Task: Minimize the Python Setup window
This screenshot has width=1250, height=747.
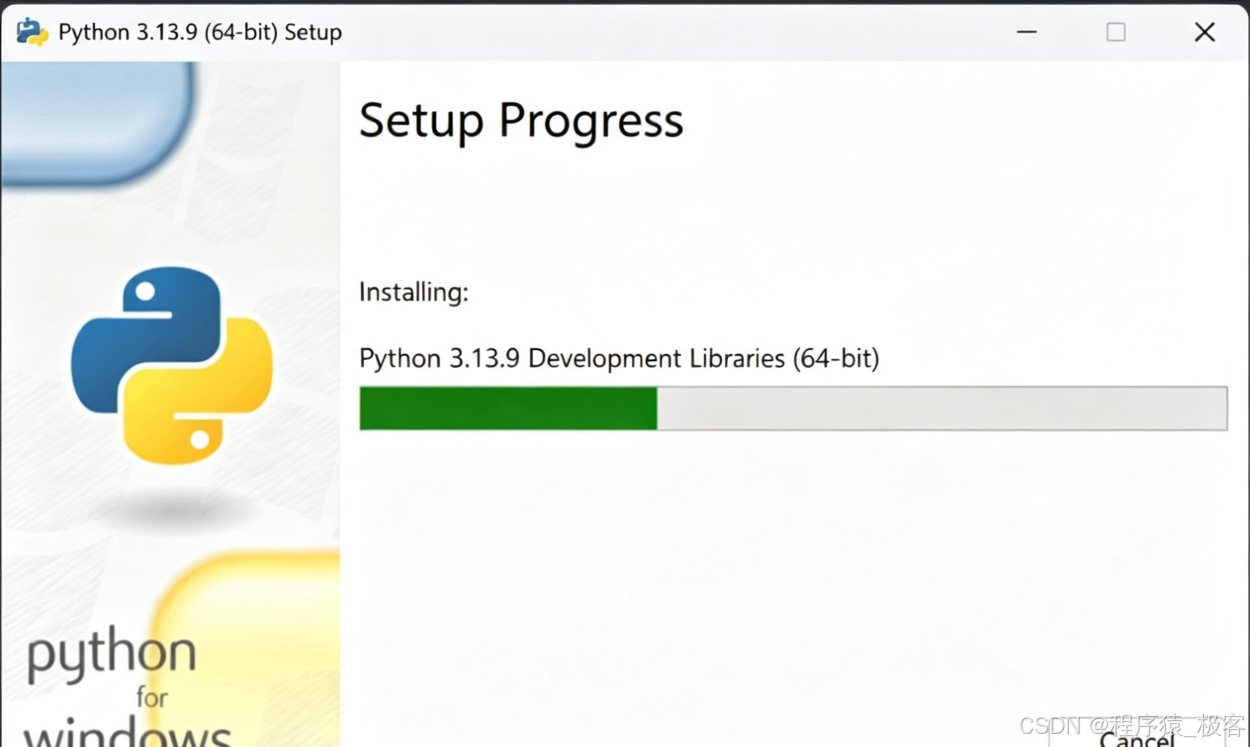Action: (1026, 32)
